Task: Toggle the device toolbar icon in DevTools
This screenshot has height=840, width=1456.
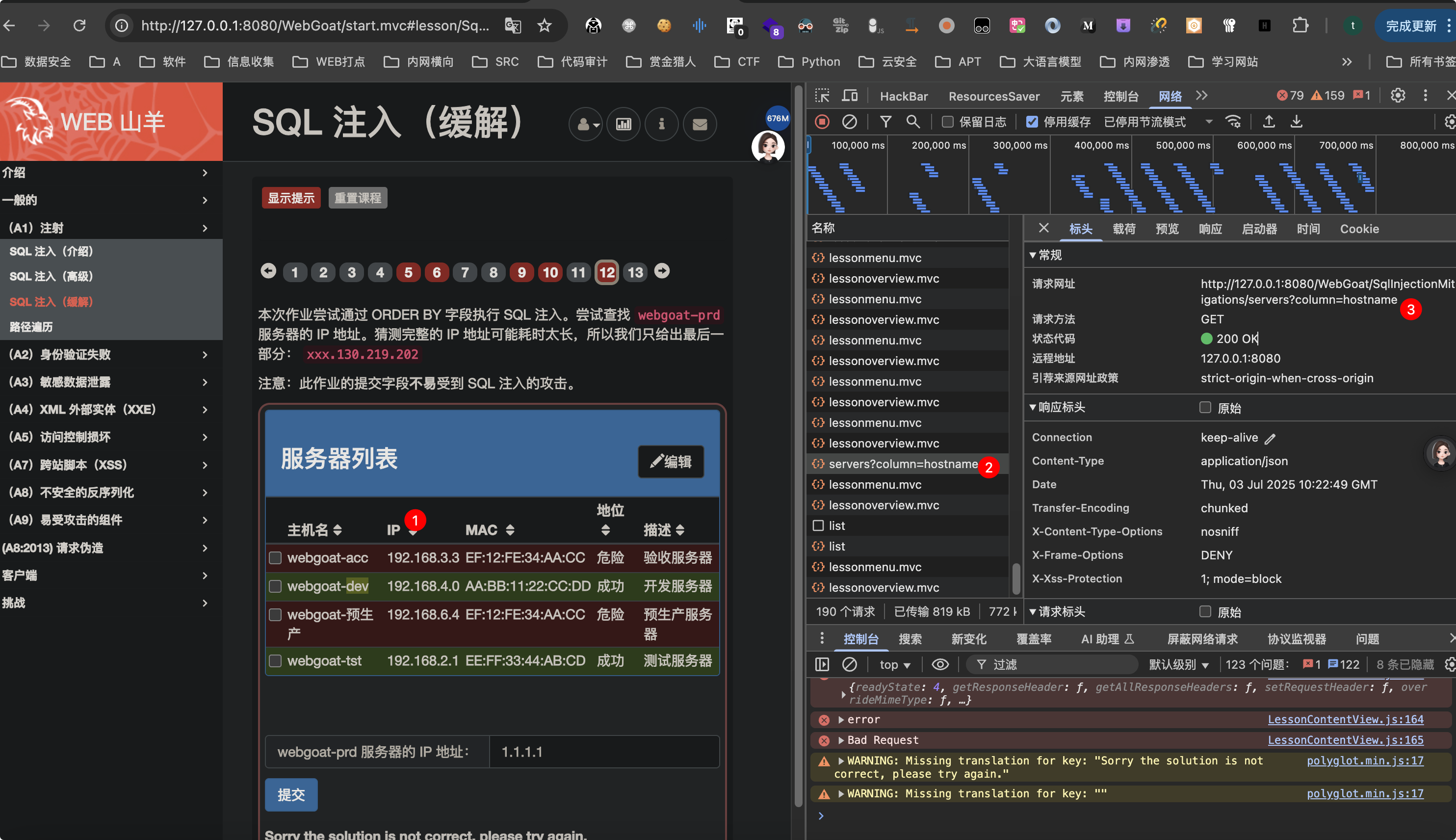Action: (850, 96)
